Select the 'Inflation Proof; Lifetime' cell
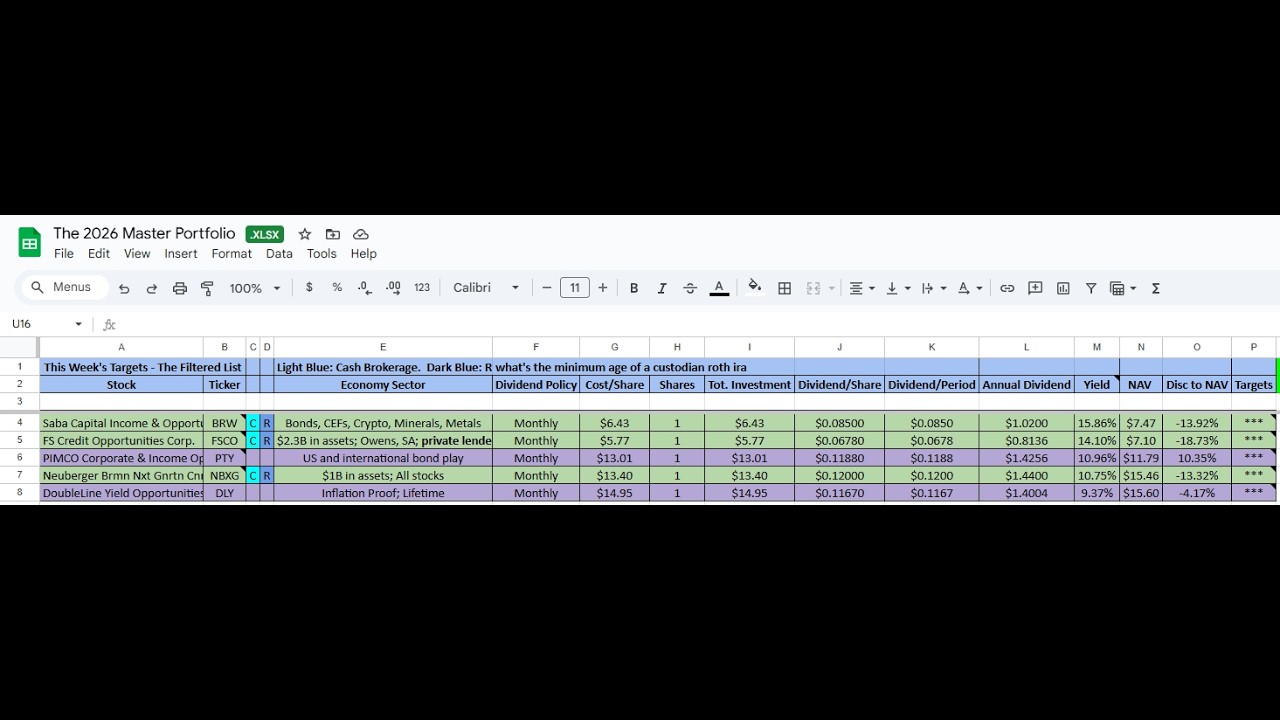 tap(383, 493)
